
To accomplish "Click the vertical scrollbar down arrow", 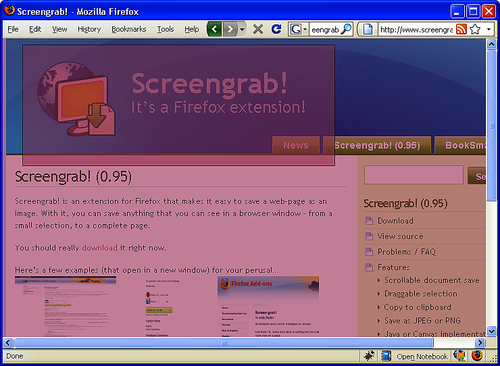I will pyautogui.click(x=491, y=331).
